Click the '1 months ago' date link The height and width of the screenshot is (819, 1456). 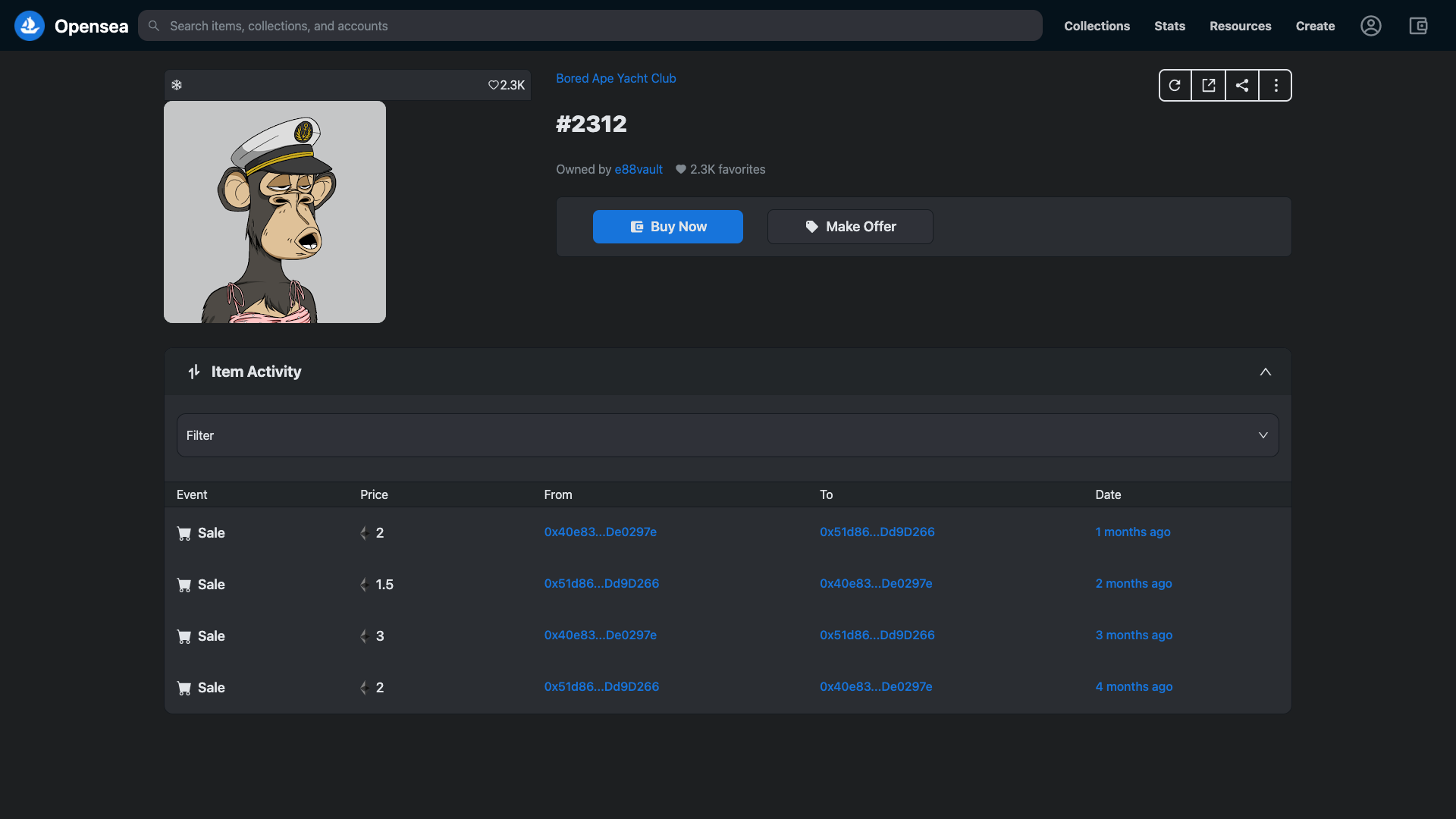[1133, 532]
